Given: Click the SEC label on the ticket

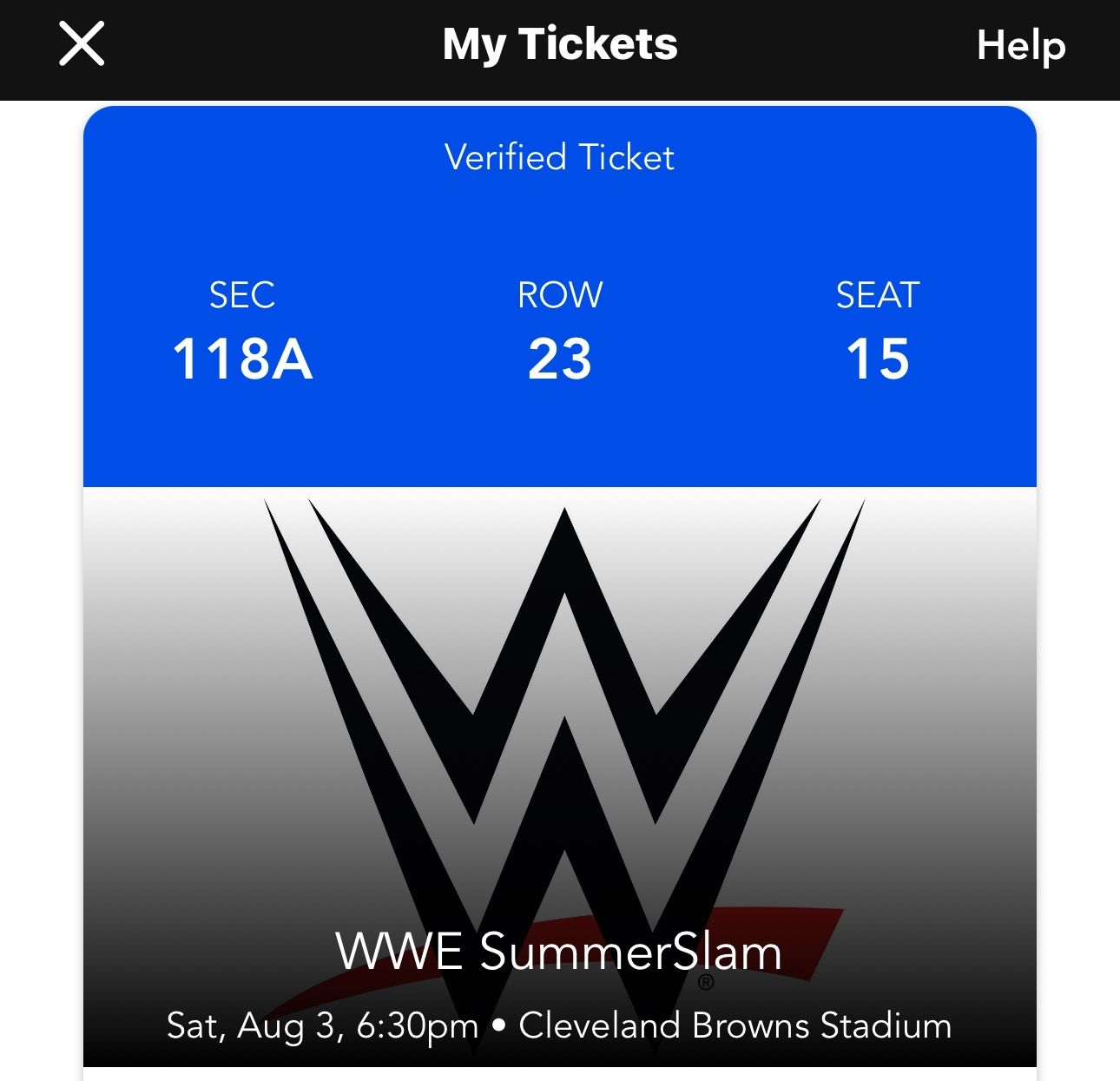Looking at the screenshot, I should (x=243, y=295).
